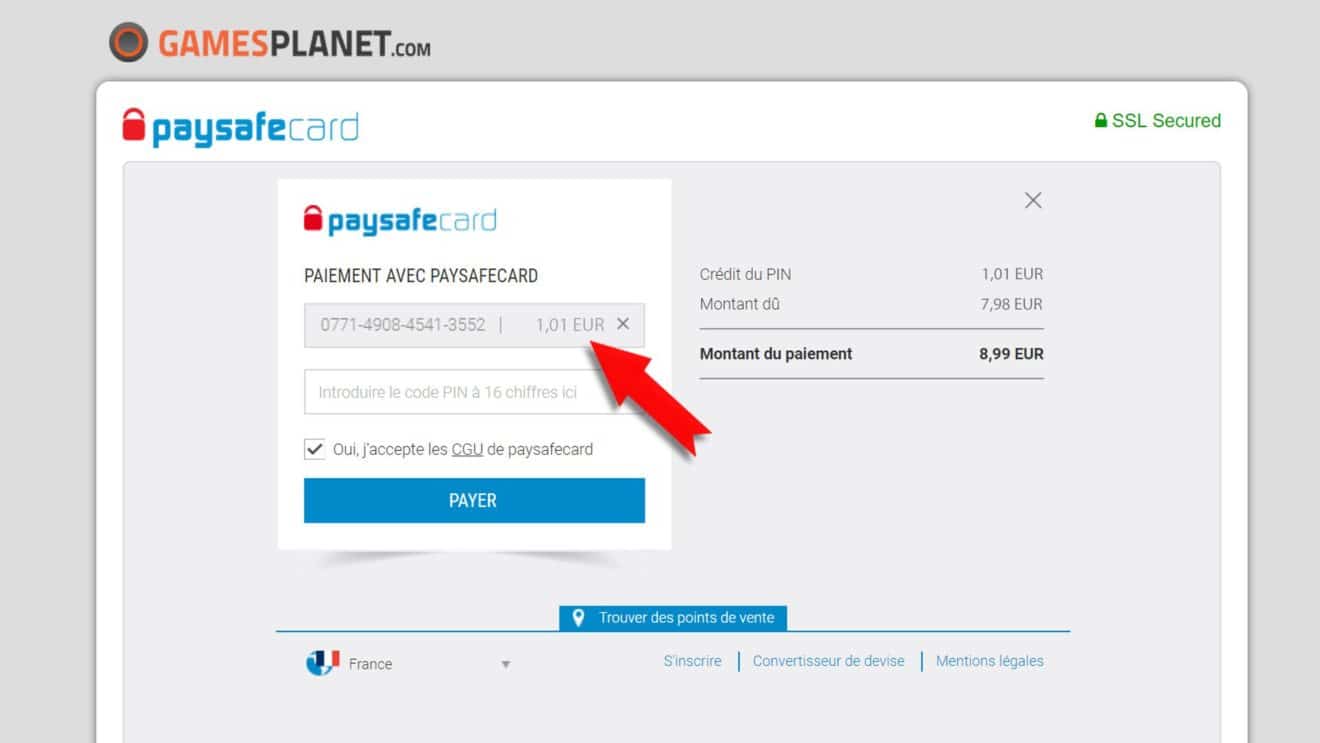
Task: Open the CGU terms link
Action: point(467,450)
